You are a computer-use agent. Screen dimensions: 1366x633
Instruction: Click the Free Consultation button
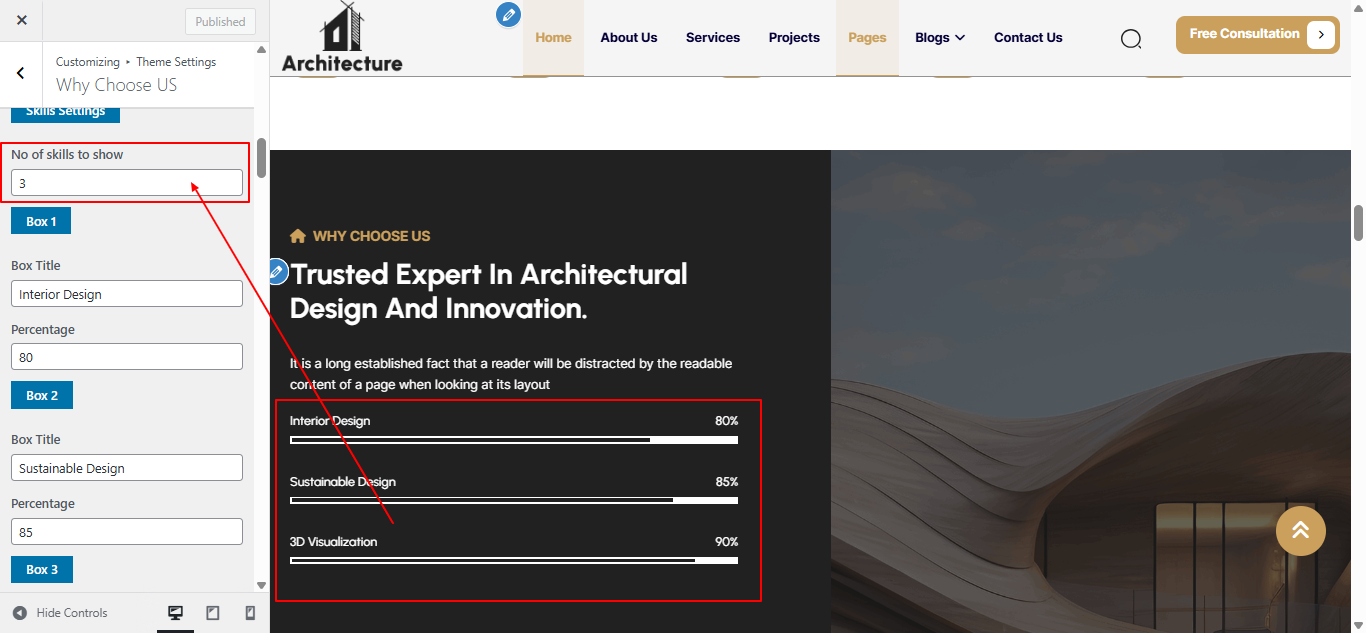click(1257, 34)
